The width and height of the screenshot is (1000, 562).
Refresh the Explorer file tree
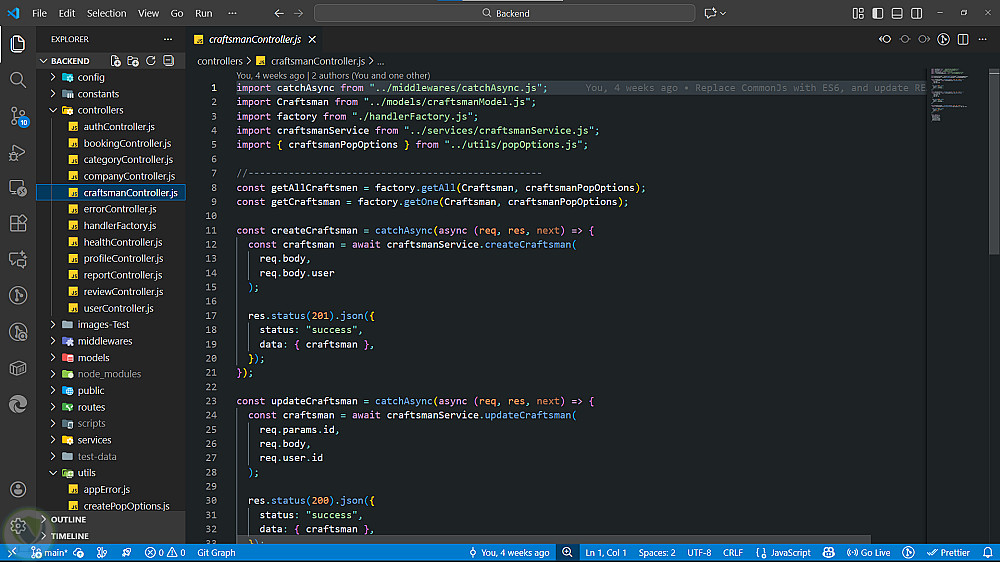coord(150,61)
